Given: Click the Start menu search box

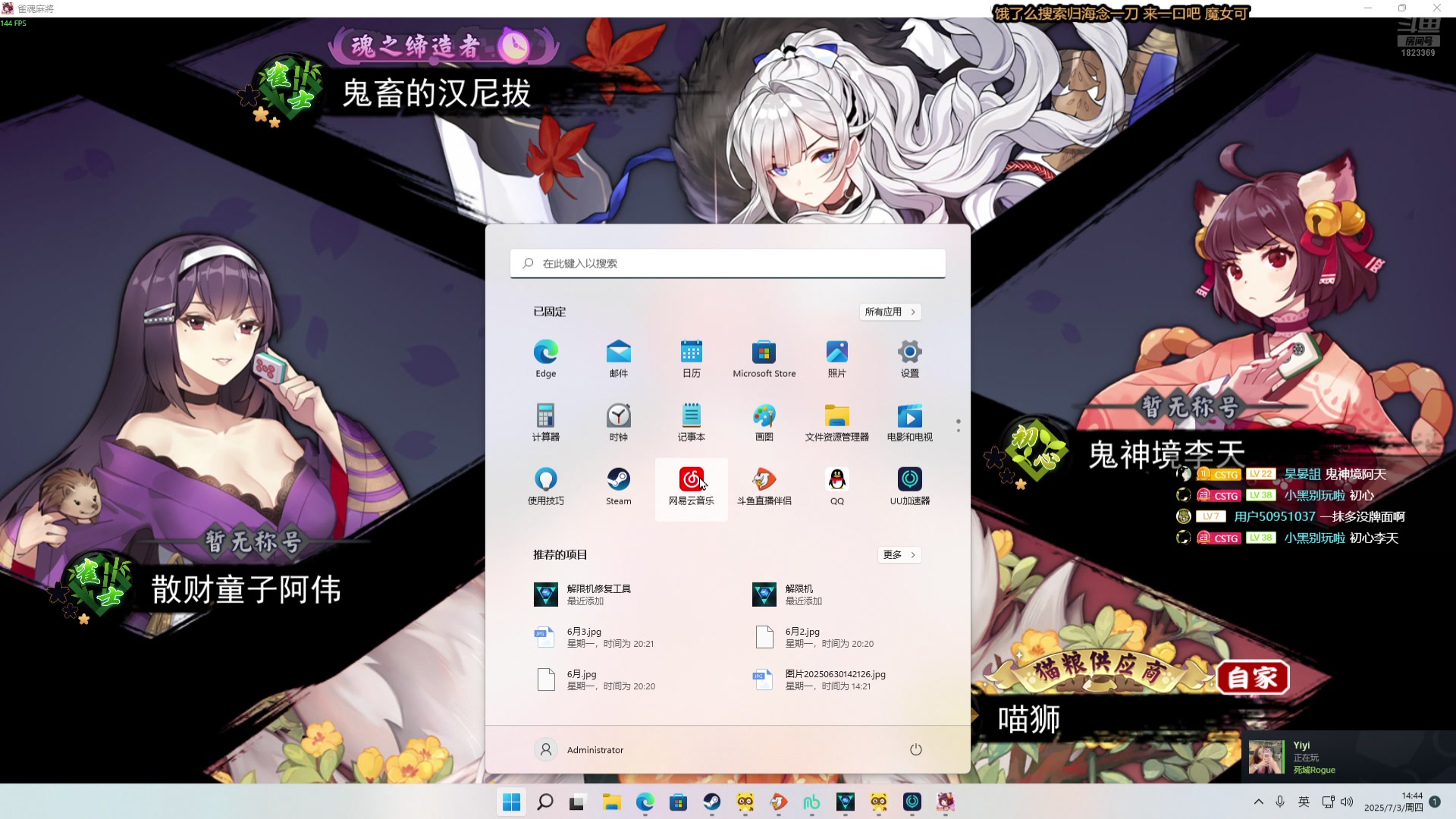Looking at the screenshot, I should click(x=727, y=263).
